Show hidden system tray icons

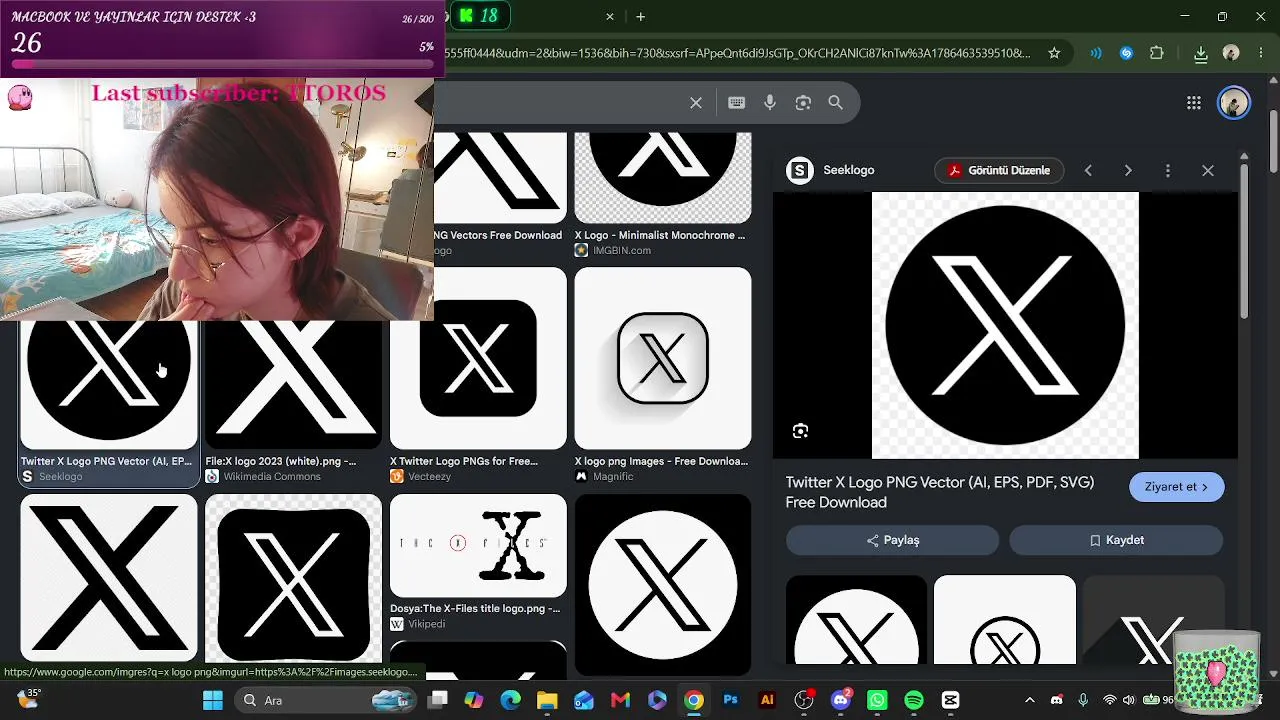coord(1029,700)
